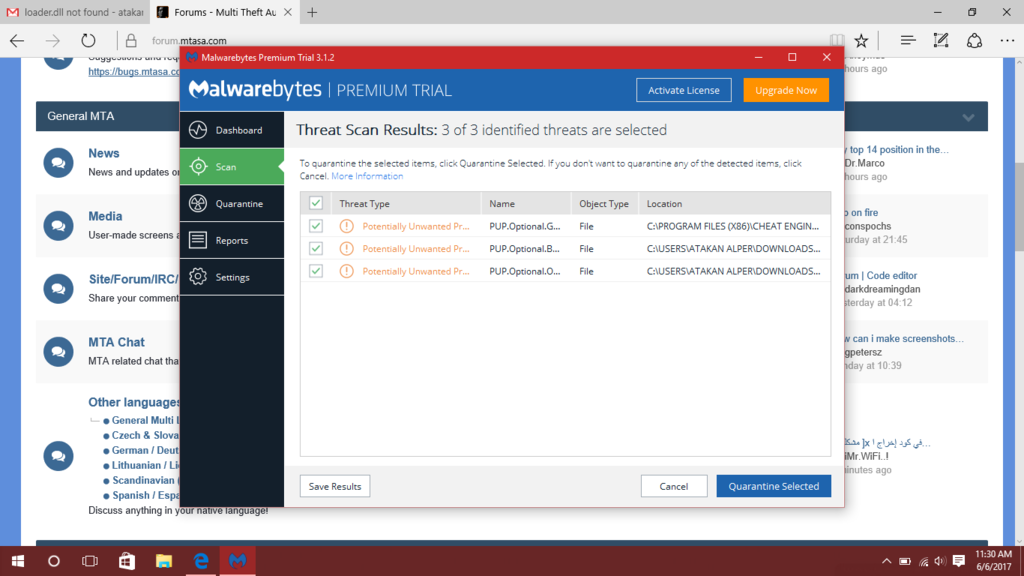1024x576 pixels.
Task: Select the Quarantine sidebar icon
Action: coord(198,204)
